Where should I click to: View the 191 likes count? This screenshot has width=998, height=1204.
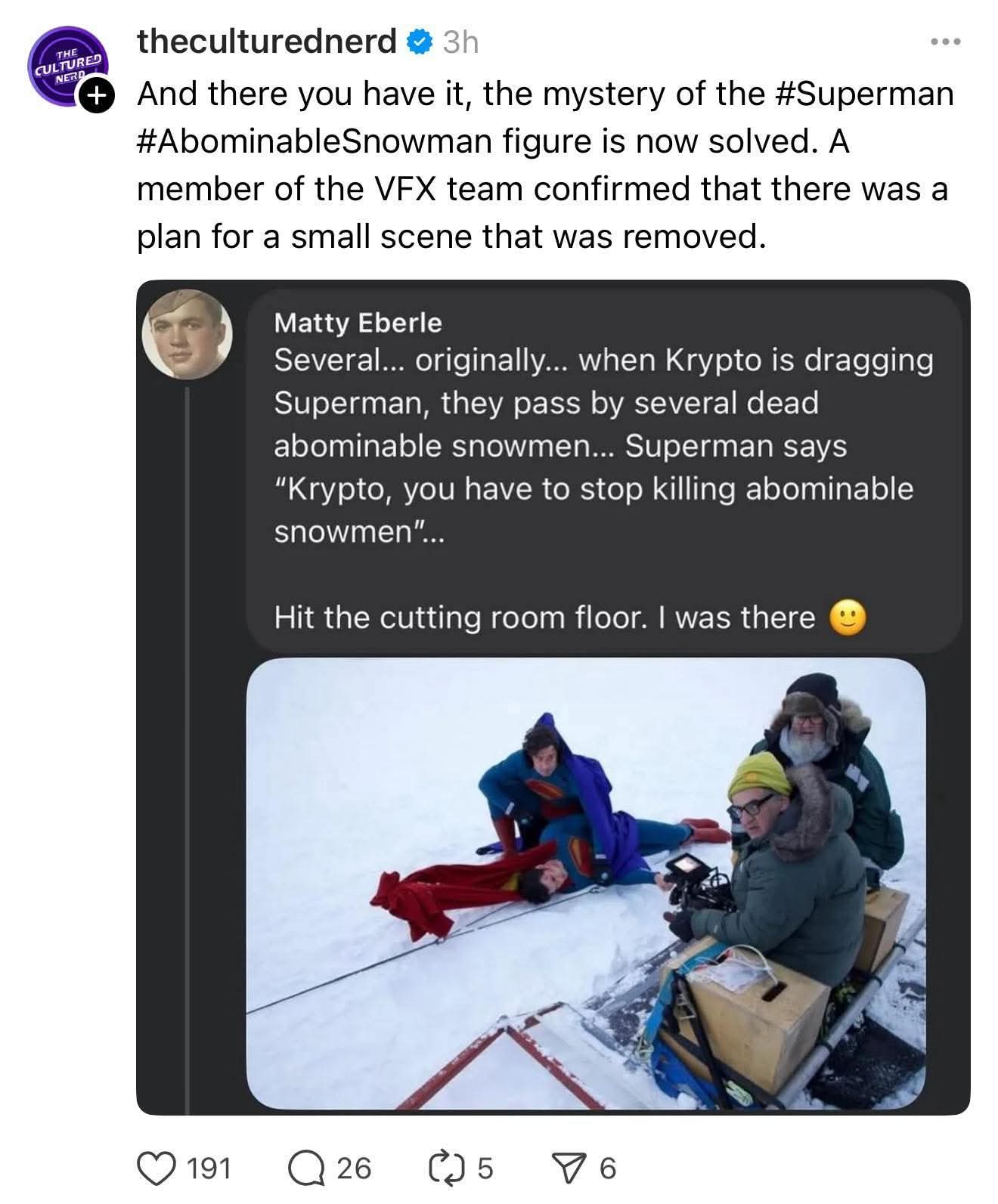click(x=208, y=1168)
